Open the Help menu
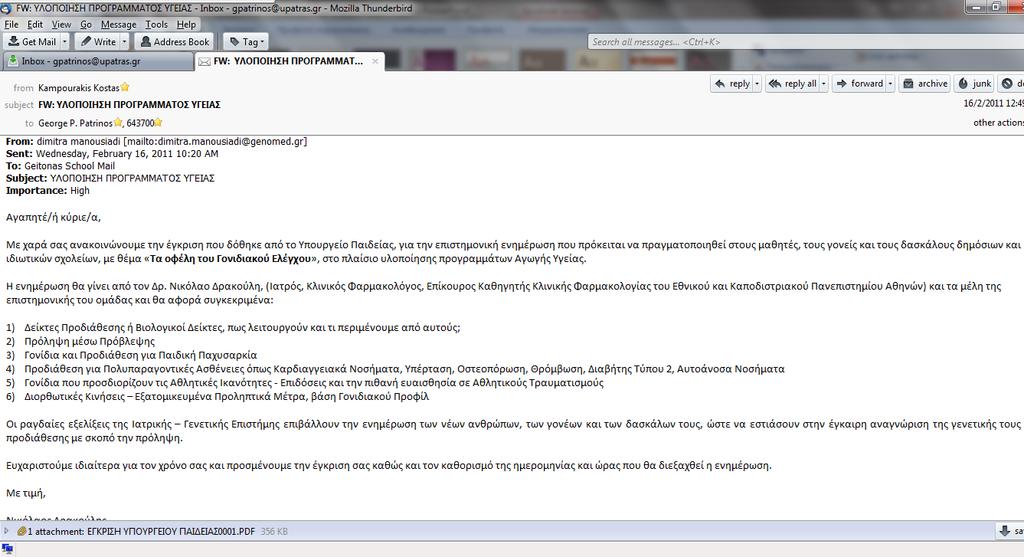The image size is (1024, 557). point(186,24)
